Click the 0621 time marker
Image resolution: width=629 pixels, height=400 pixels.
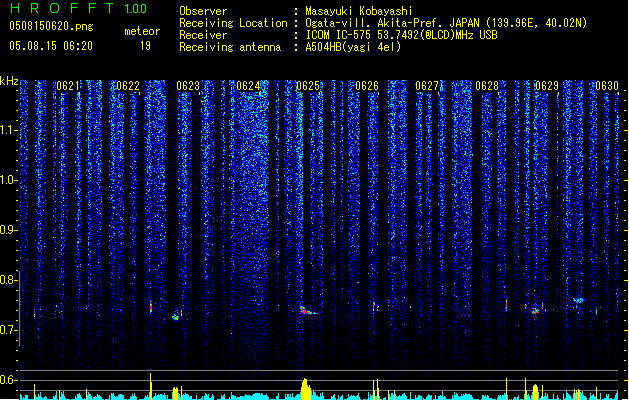[x=68, y=86]
